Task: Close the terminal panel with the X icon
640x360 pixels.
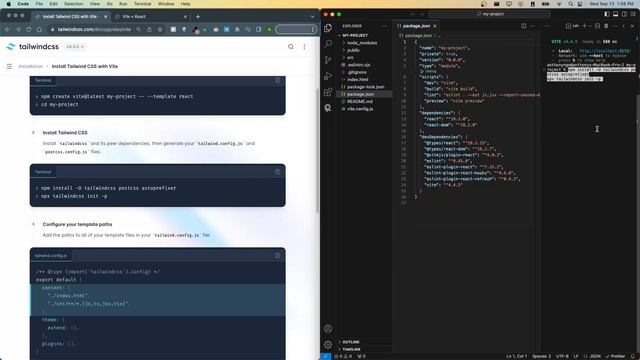Action: click(x=632, y=26)
